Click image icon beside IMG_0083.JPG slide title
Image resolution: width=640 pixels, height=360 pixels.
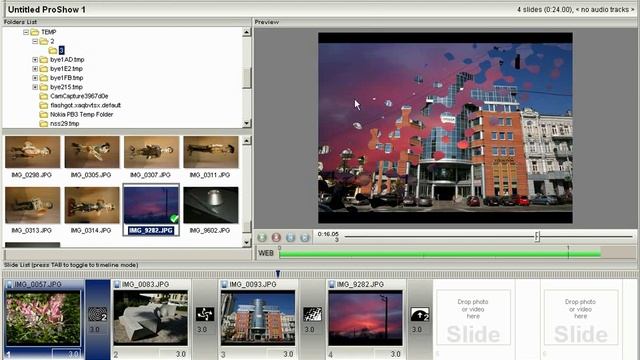(117, 284)
